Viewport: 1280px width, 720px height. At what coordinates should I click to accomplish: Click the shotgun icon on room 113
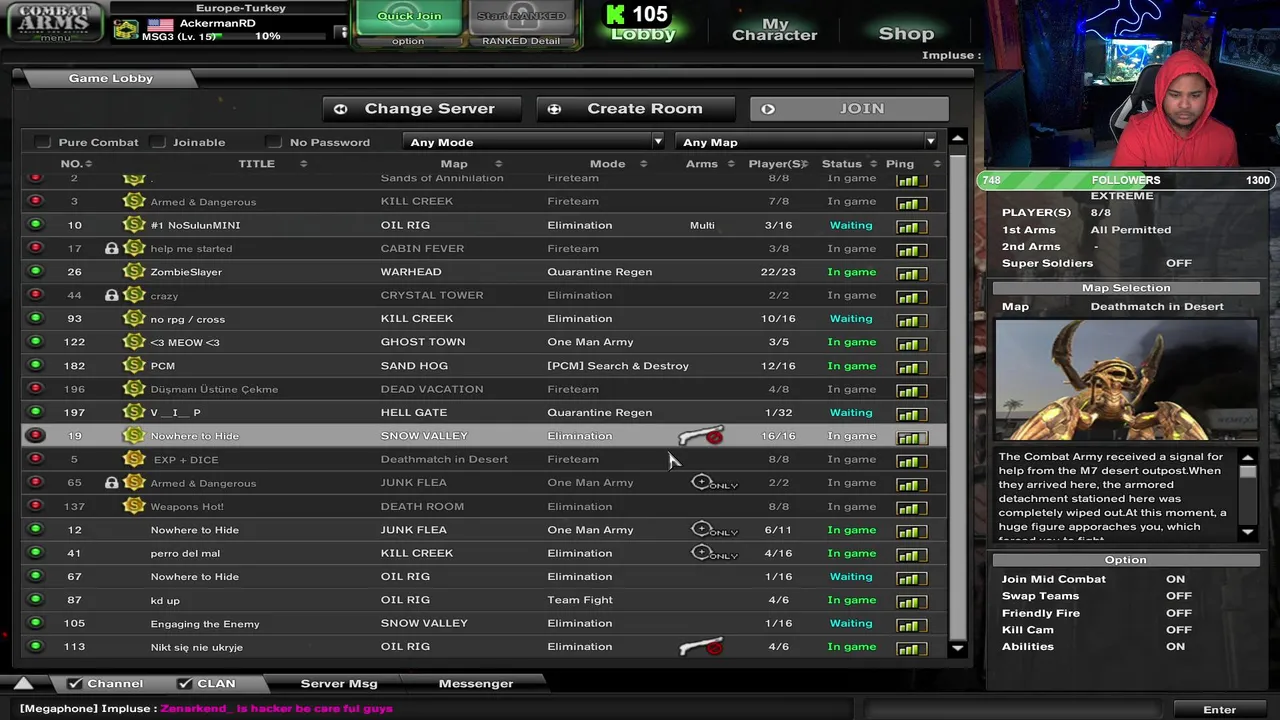[701, 647]
